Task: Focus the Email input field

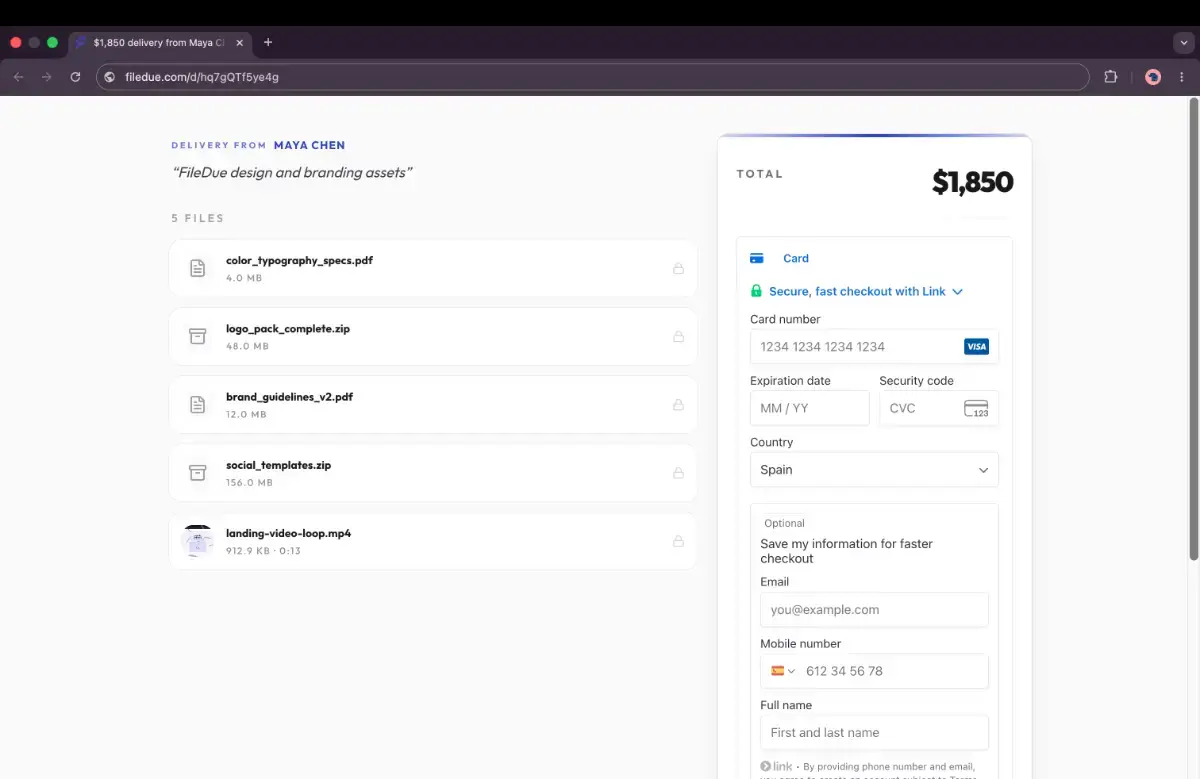Action: point(874,610)
